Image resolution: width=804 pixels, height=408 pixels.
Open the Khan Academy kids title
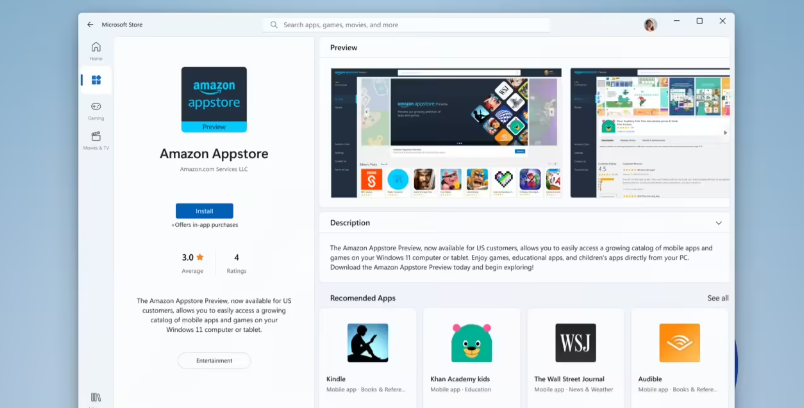(460, 379)
